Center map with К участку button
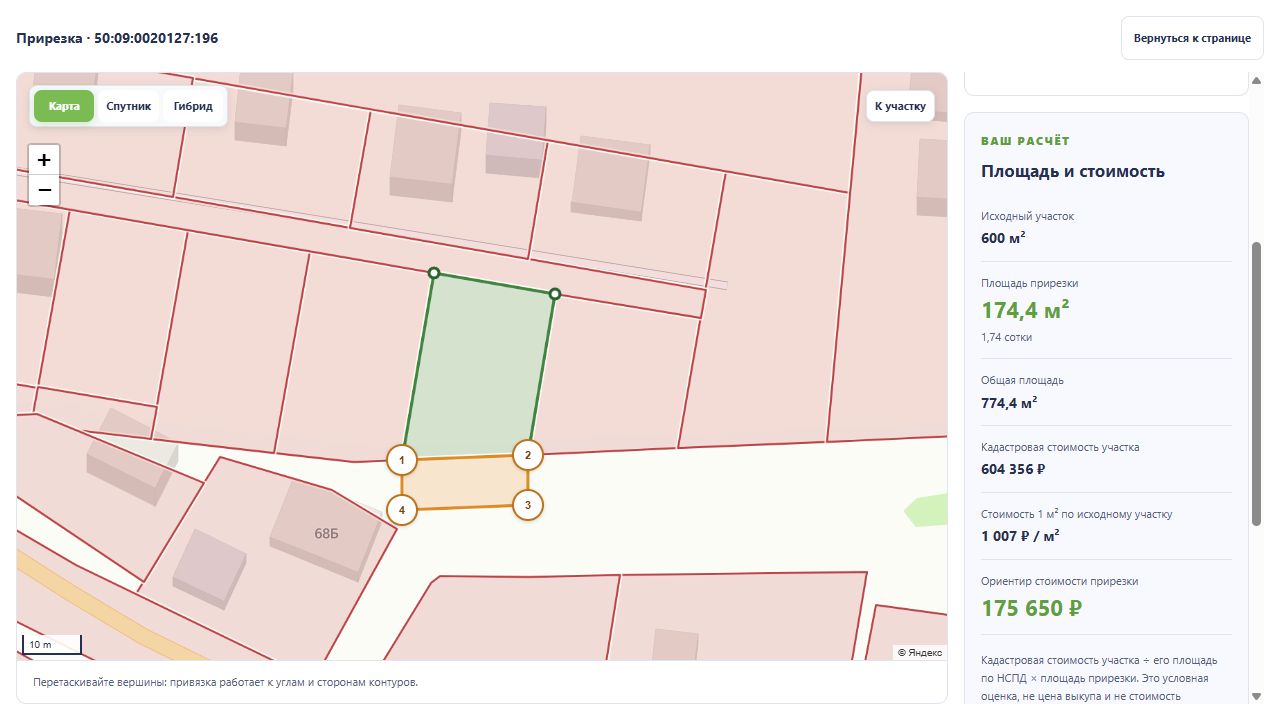This screenshot has height=720, width=1280. pyautogui.click(x=900, y=106)
